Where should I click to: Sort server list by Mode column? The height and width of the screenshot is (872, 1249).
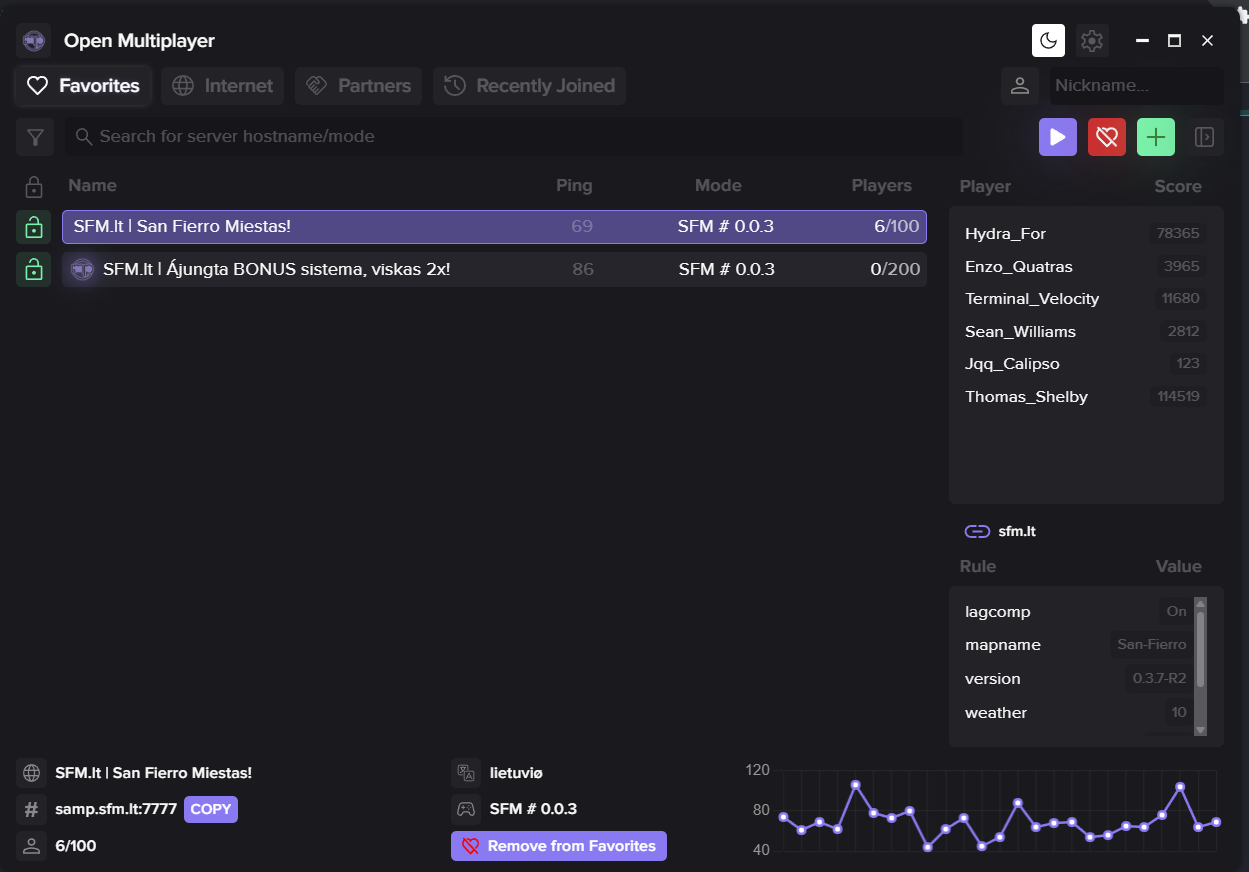click(x=718, y=185)
